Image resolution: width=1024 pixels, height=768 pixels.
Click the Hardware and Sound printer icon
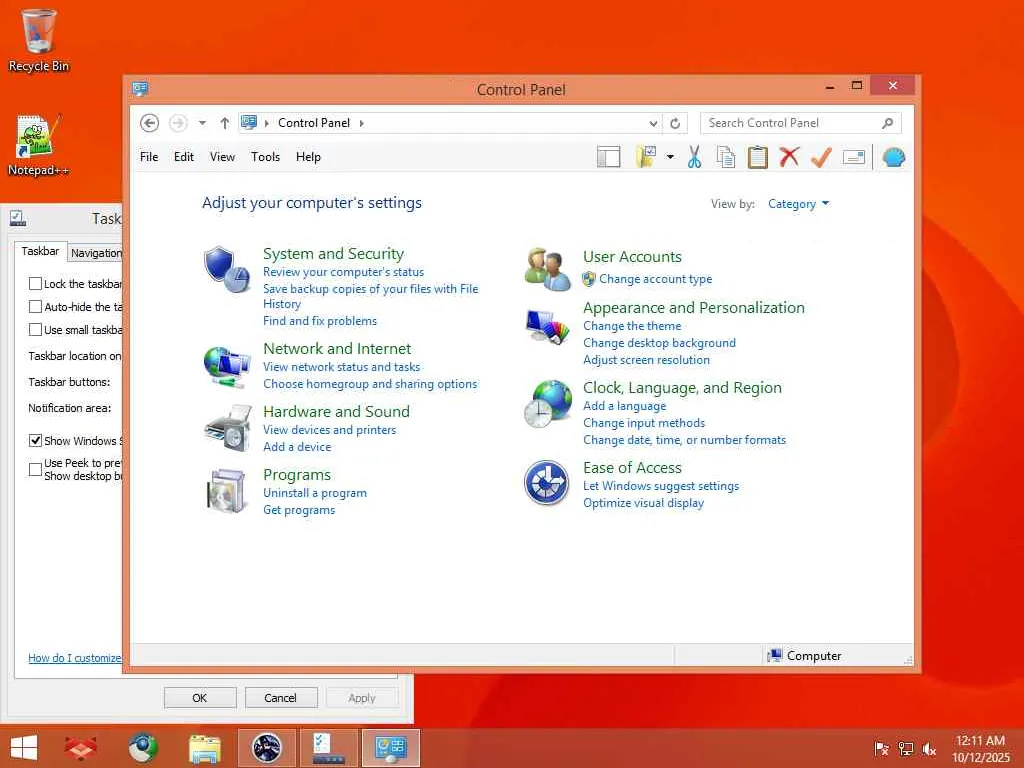tap(227, 428)
